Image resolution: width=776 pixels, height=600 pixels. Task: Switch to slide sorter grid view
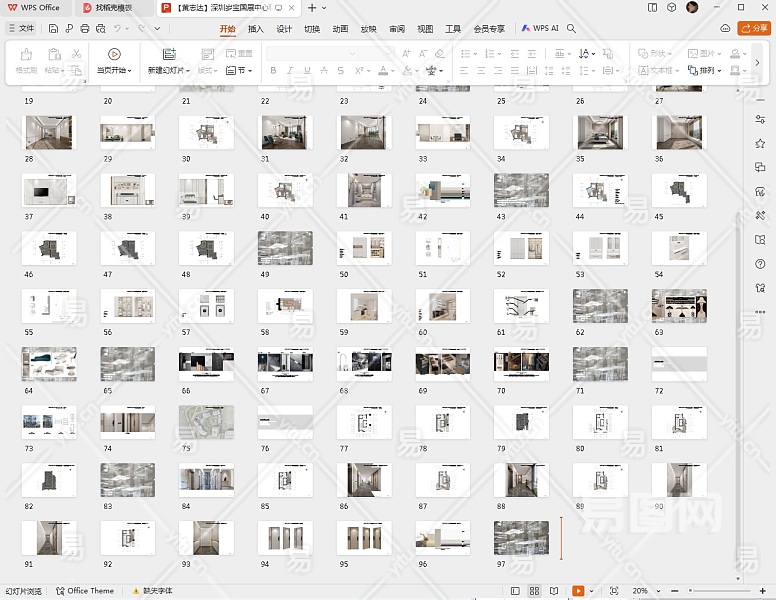(535, 591)
